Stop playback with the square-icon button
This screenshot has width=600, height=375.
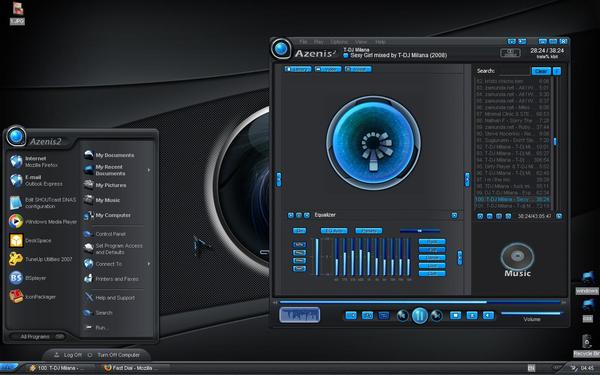tap(455, 315)
